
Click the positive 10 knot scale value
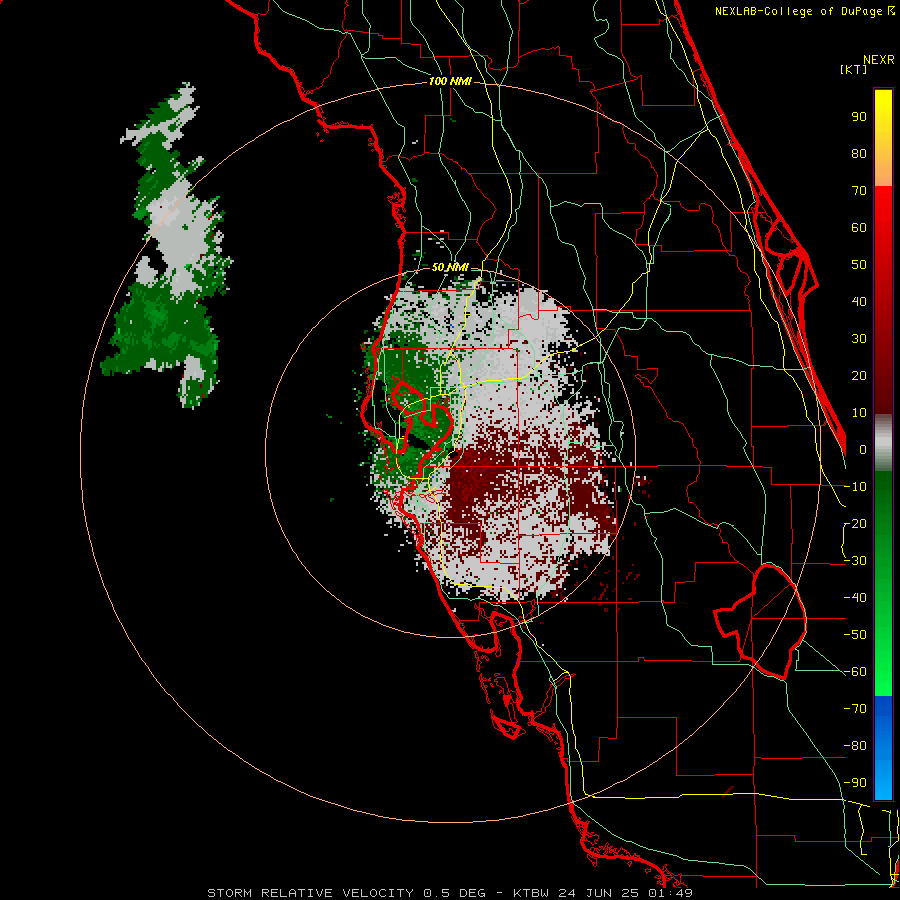point(859,413)
